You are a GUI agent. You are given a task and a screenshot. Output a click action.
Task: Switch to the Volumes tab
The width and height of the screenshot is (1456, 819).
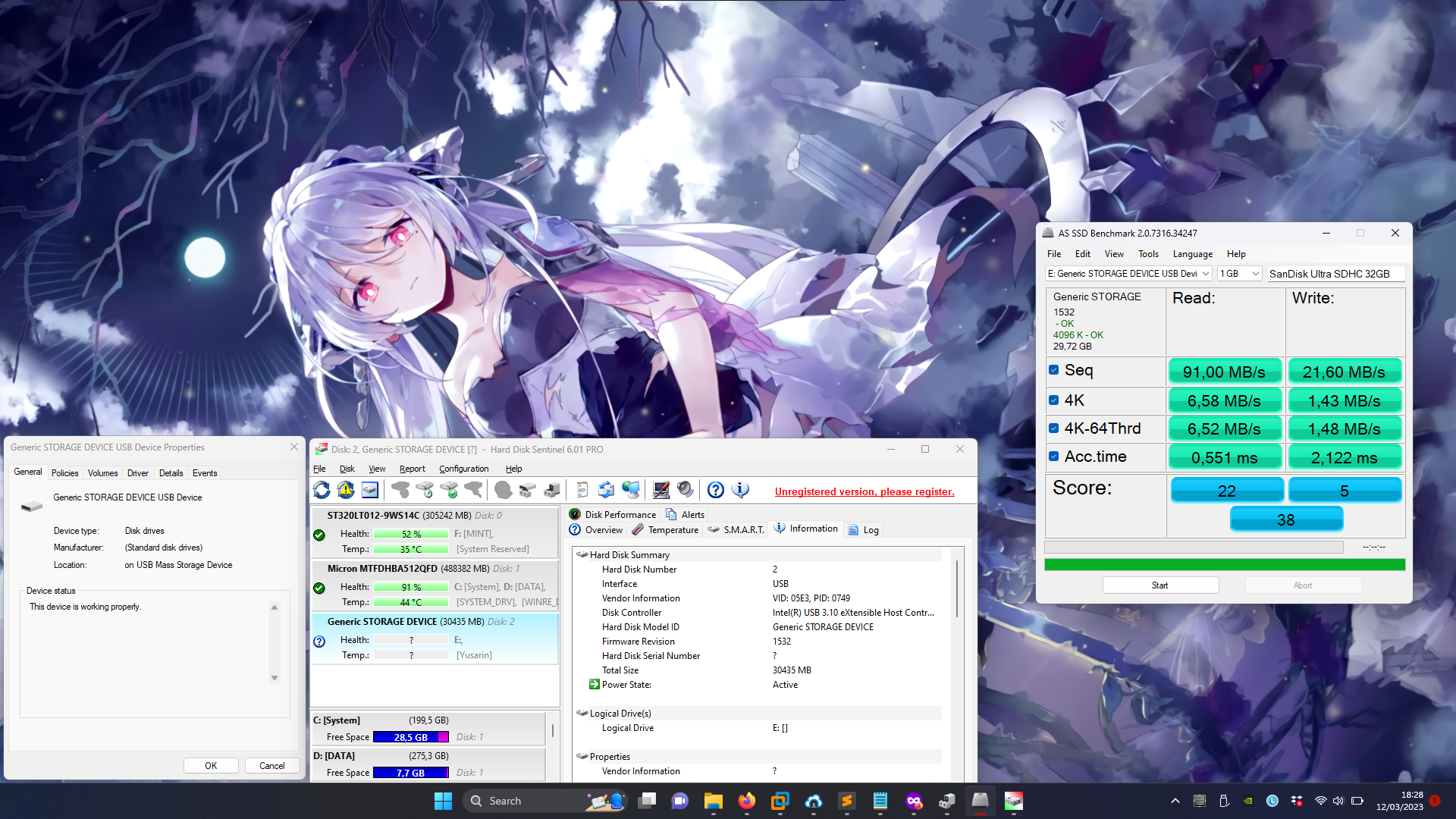pos(102,473)
